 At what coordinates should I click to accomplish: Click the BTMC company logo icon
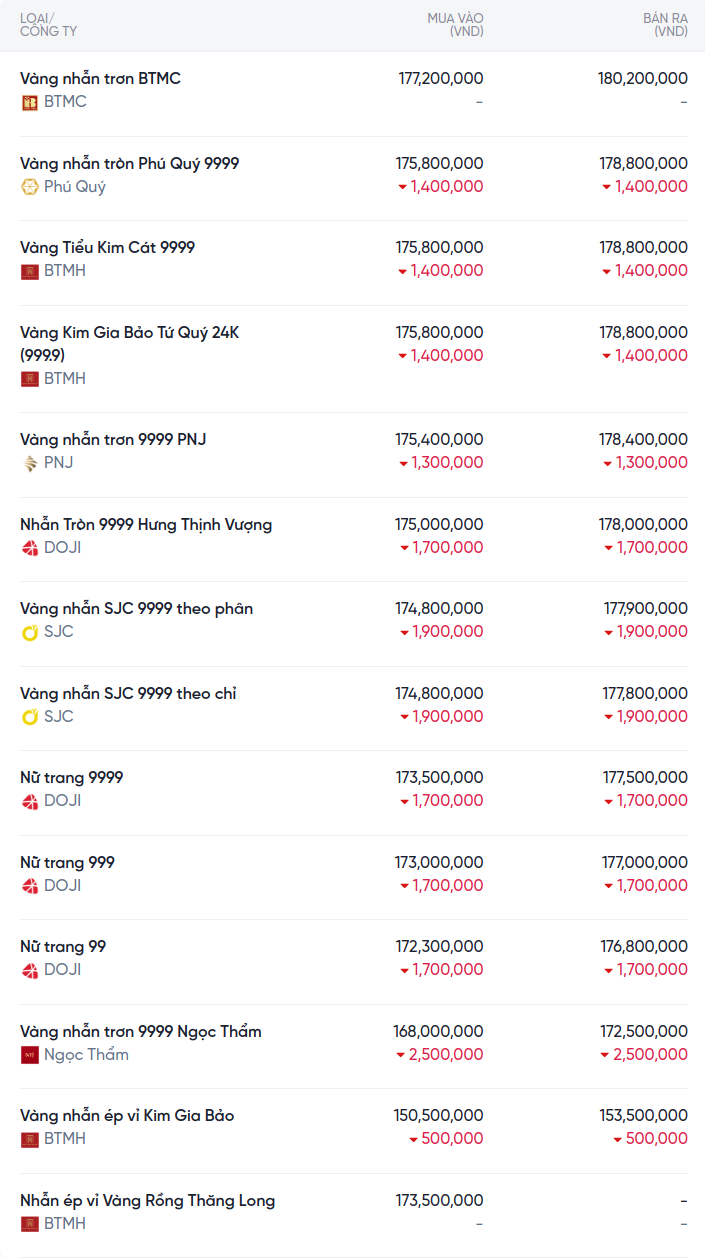tap(30, 102)
